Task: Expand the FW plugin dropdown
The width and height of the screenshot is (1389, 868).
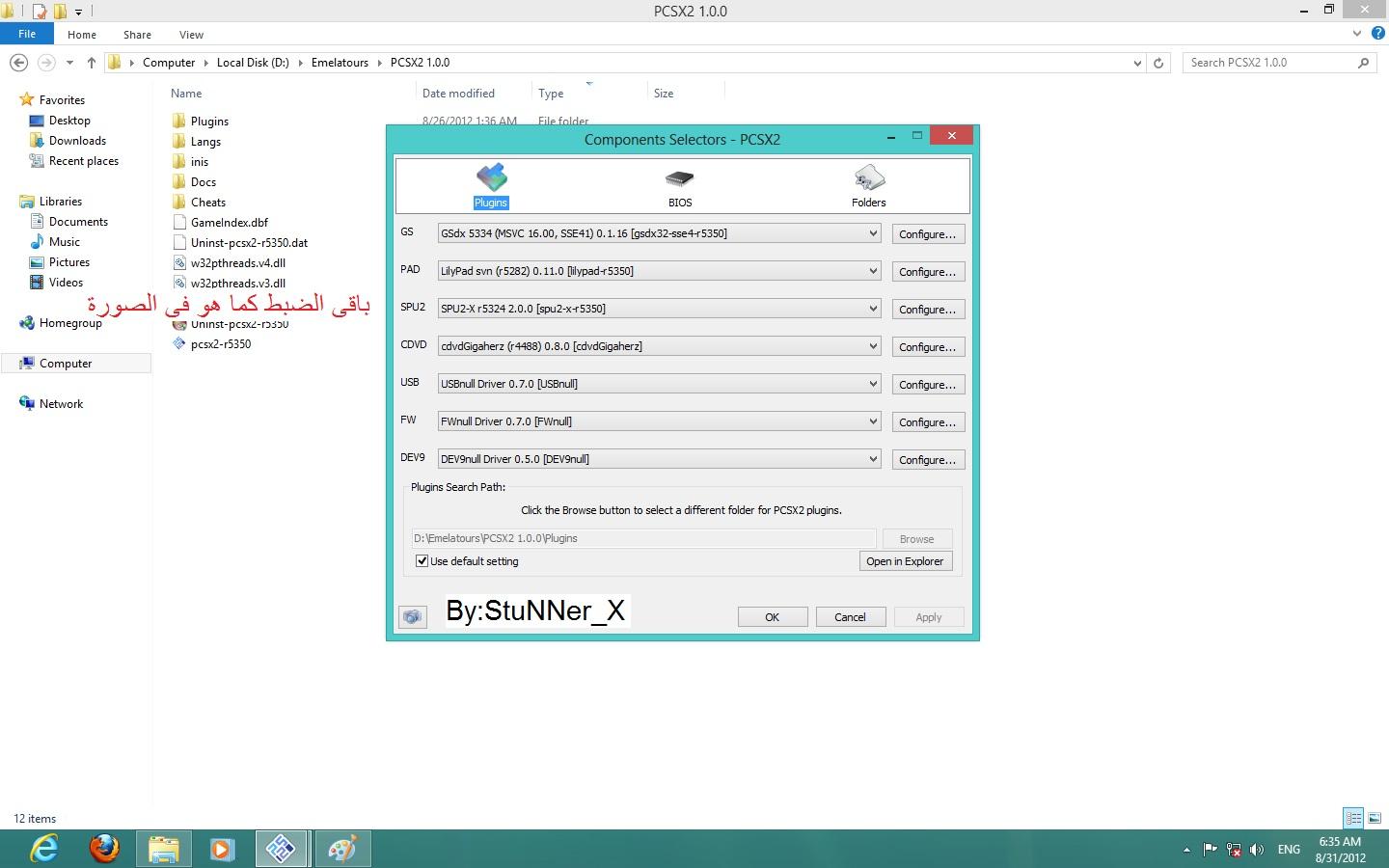Action: (x=872, y=421)
